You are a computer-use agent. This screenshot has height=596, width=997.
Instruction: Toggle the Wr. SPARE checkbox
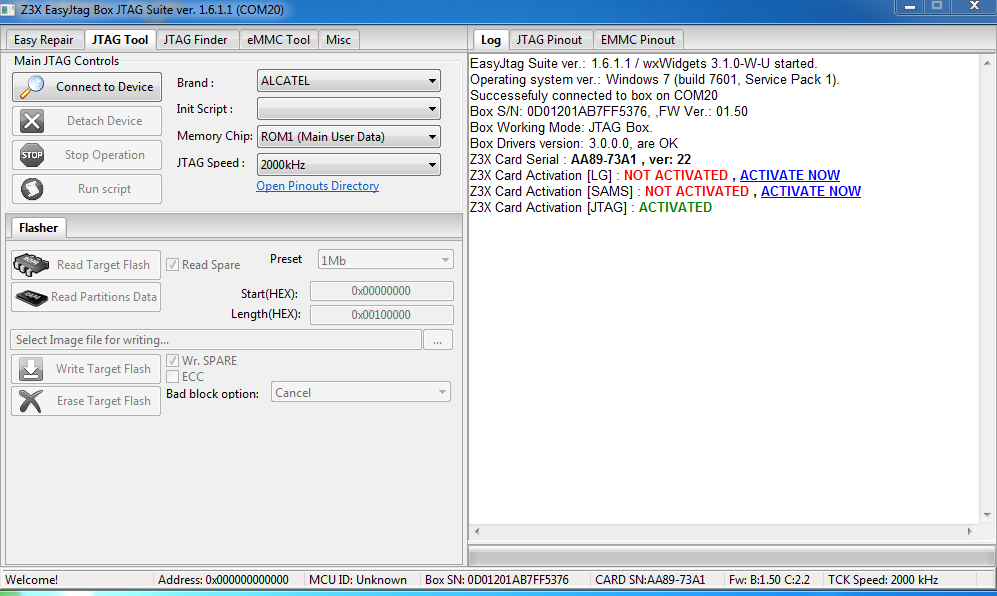(172, 361)
